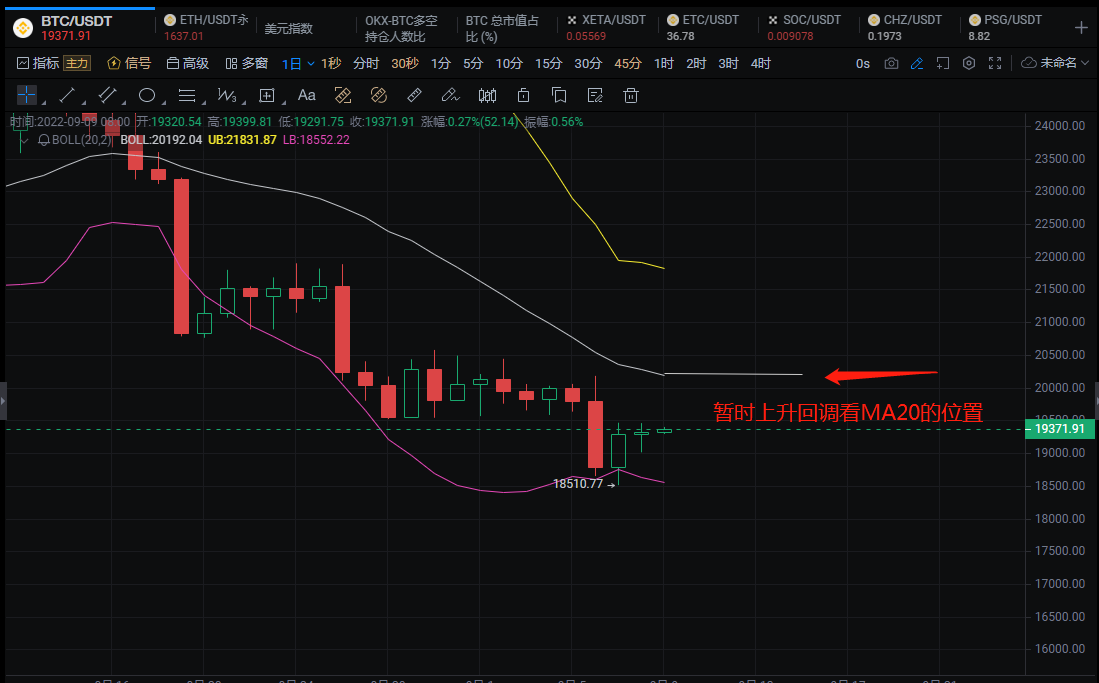
Task: Collapse the BOLL indicator legend chevron
Action: click(22, 140)
